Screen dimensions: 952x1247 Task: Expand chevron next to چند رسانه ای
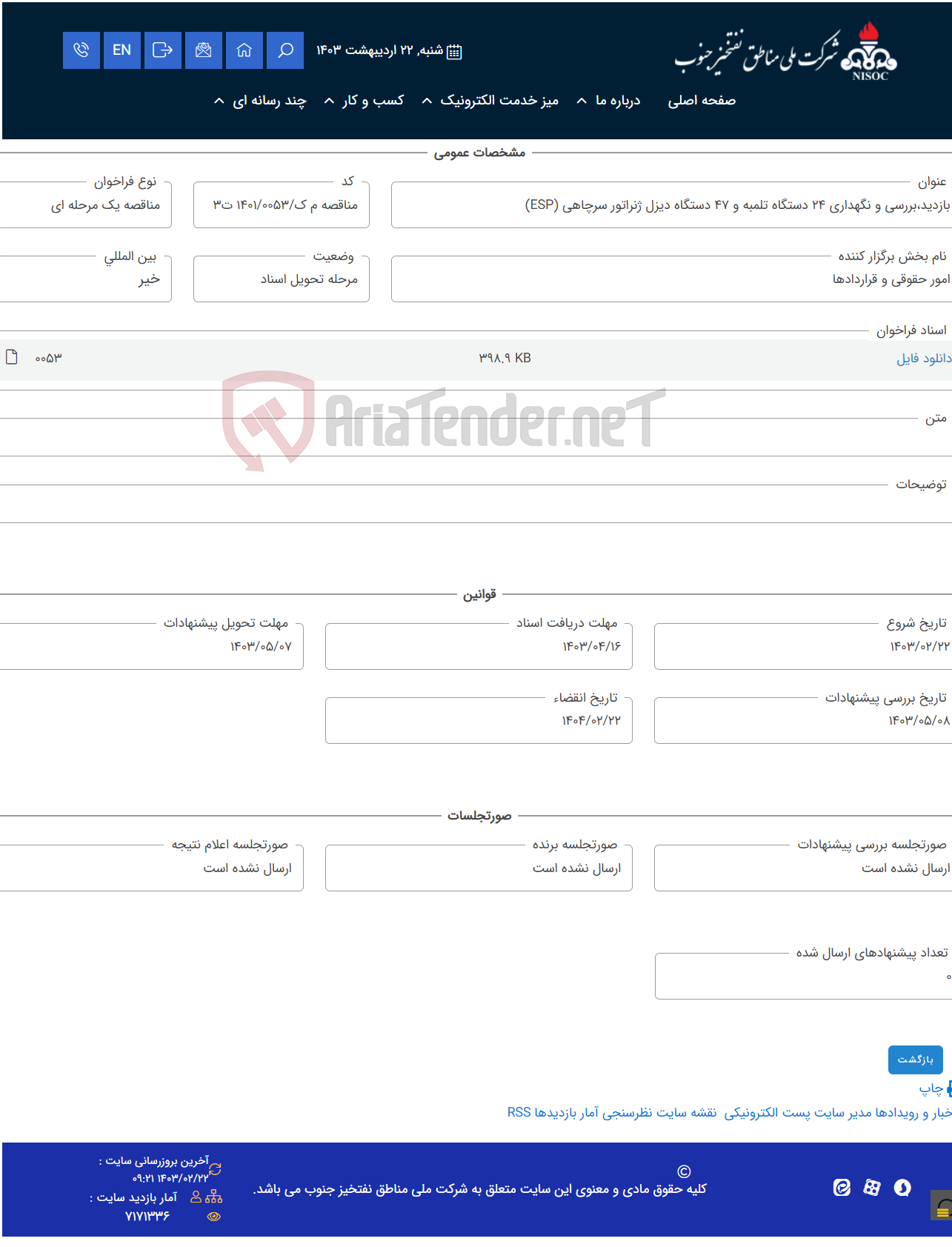pos(219,101)
